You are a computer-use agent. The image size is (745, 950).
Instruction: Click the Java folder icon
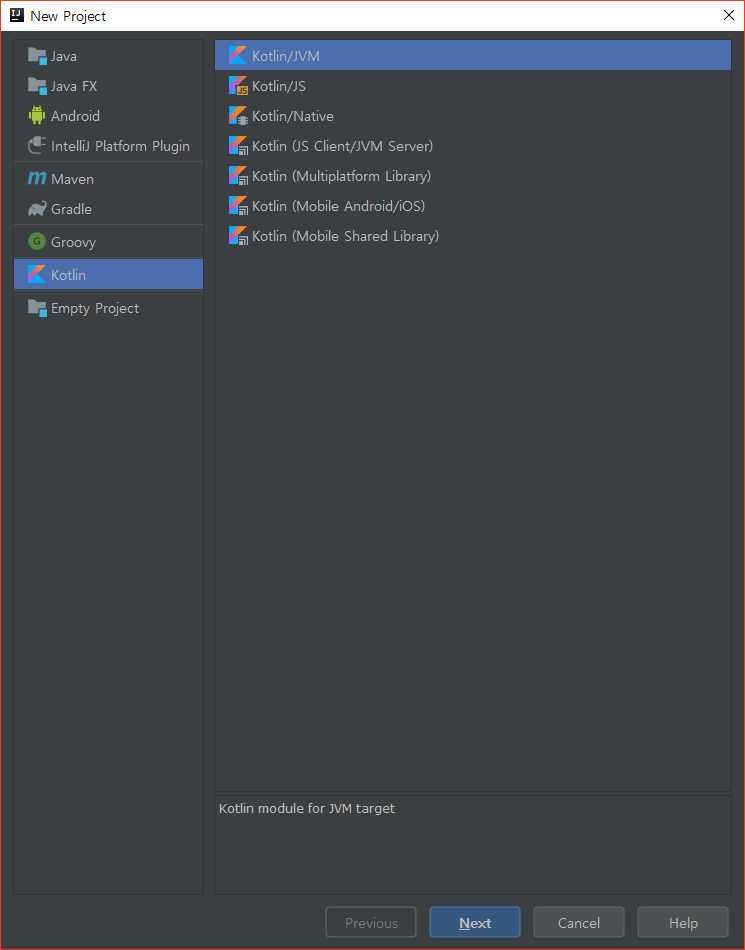point(37,56)
